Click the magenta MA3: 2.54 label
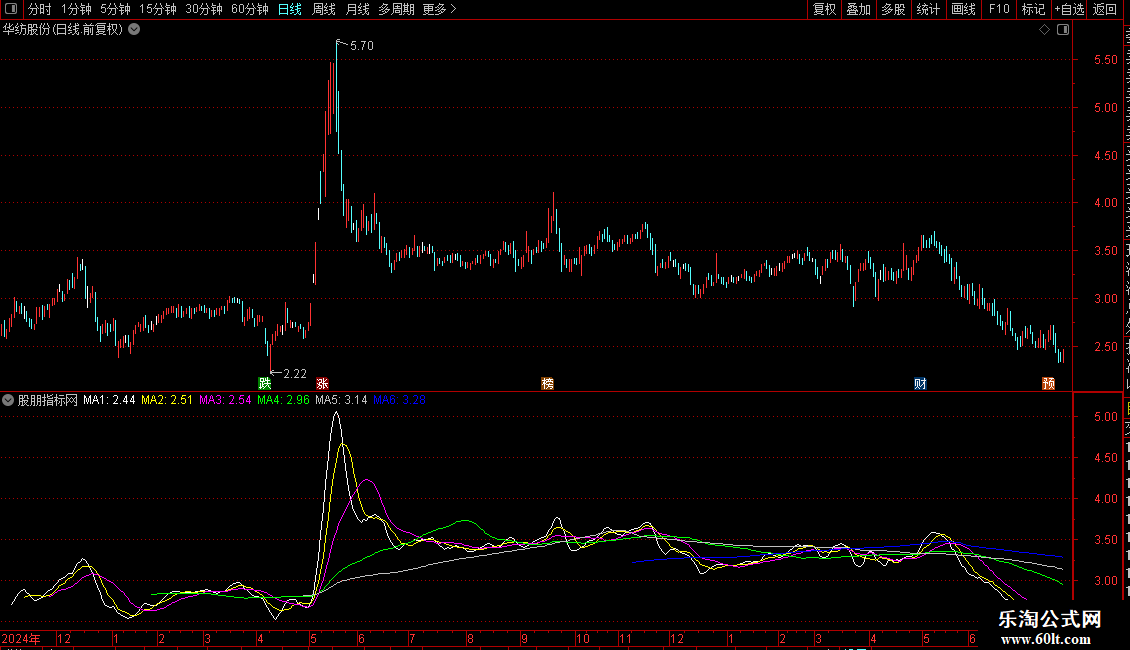 pos(225,400)
